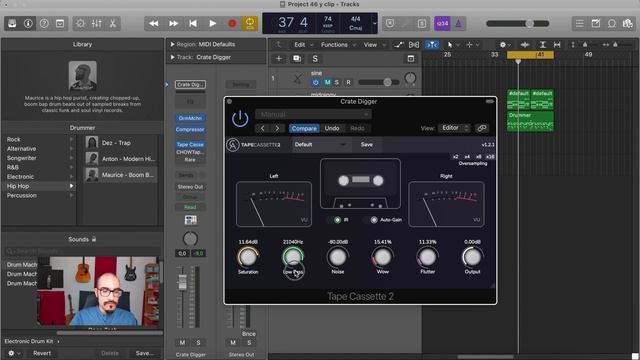Start recording with the red Record button

pos(232,24)
